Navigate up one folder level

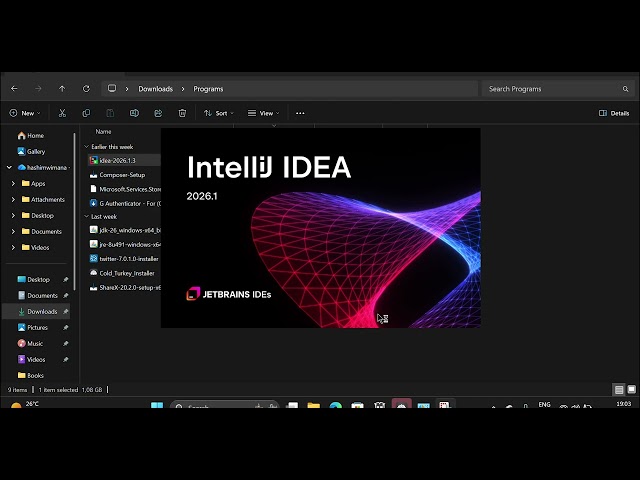(x=62, y=89)
